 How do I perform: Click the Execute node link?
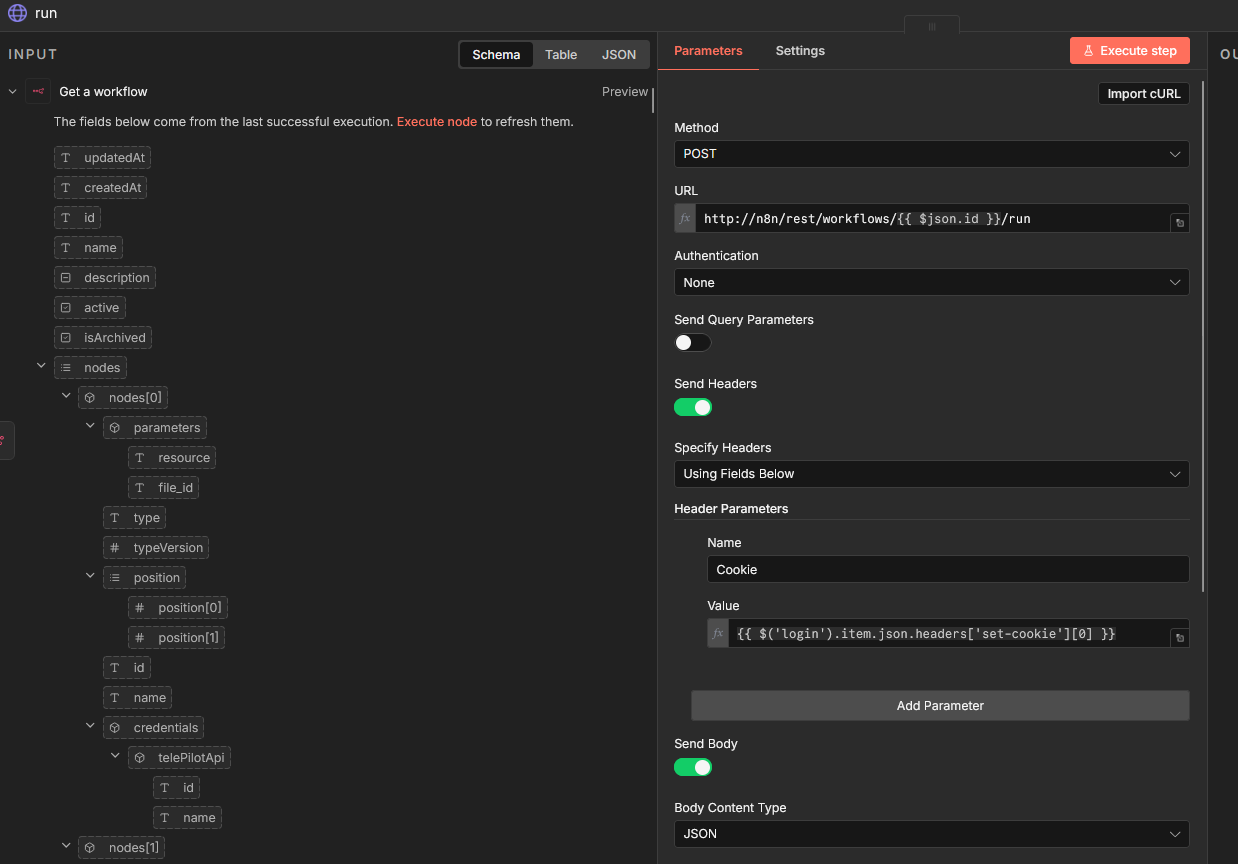[x=436, y=122]
